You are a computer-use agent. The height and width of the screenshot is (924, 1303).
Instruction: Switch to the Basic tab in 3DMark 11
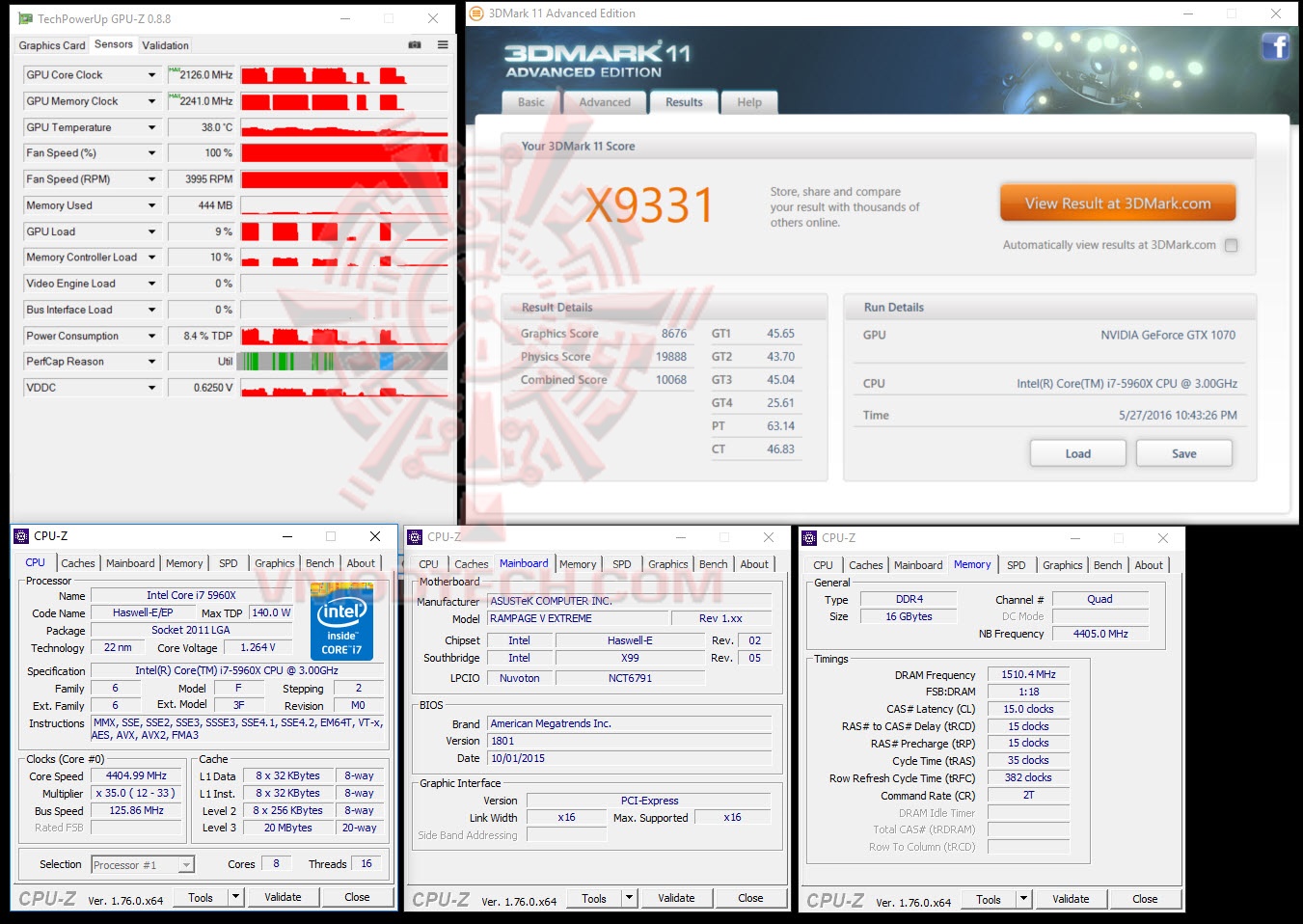[x=531, y=102]
